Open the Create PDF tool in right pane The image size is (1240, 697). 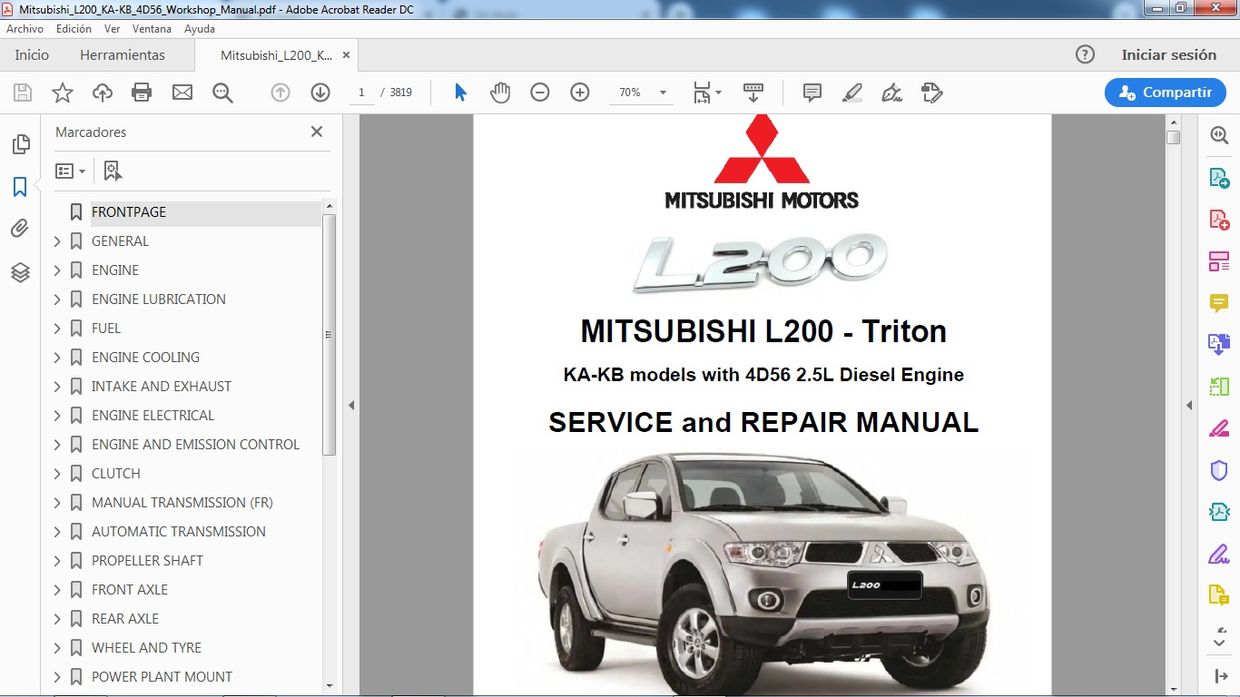click(x=1219, y=220)
